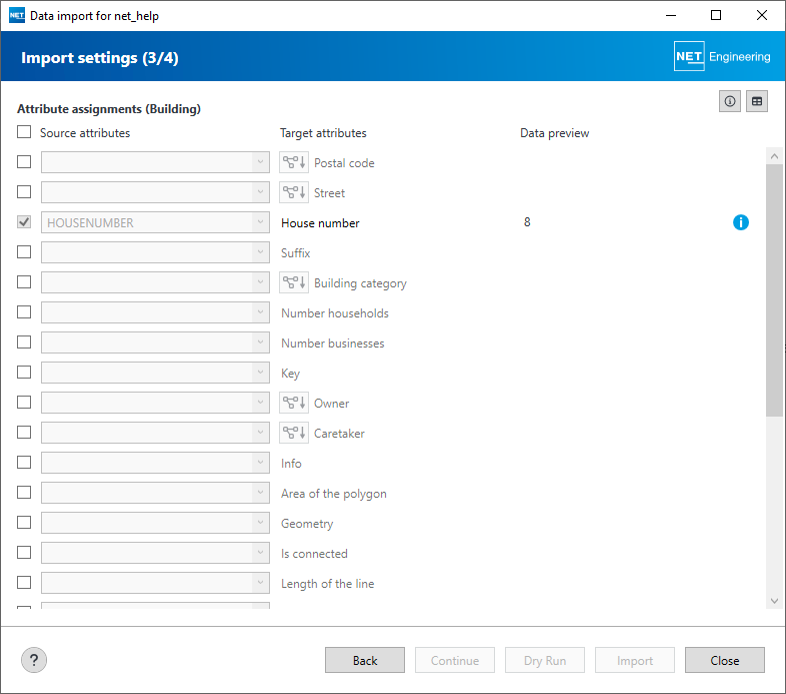Click the mapping icon beside Street

click(294, 193)
